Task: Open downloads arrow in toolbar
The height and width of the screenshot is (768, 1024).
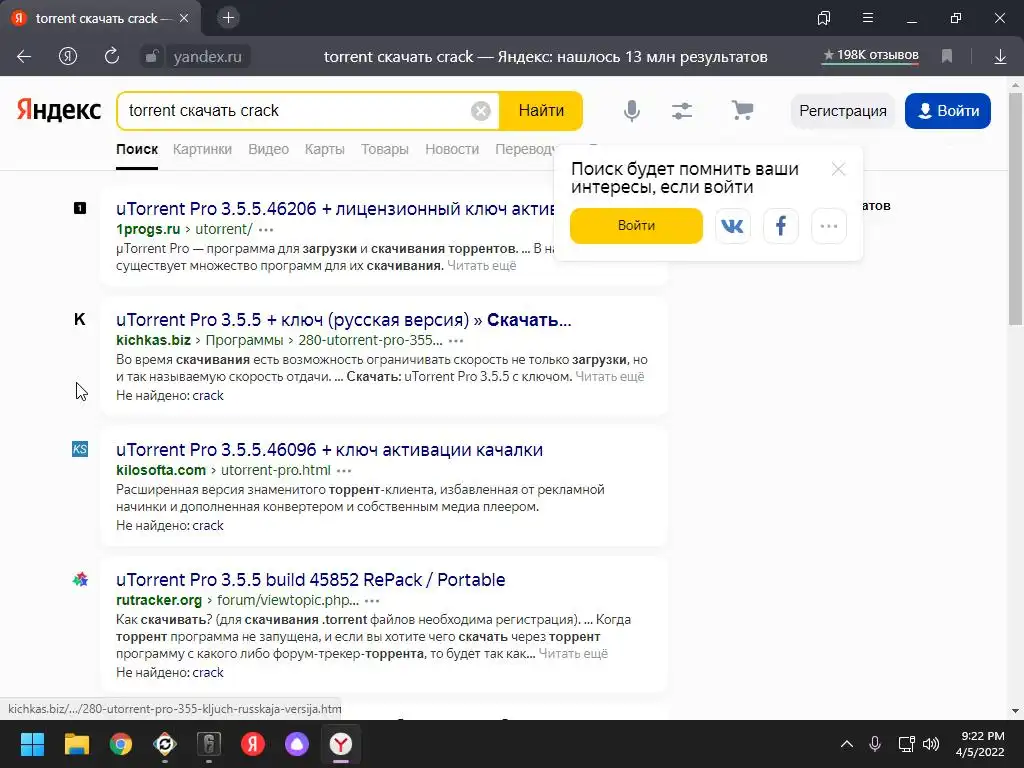Action: pyautogui.click(x=1000, y=57)
